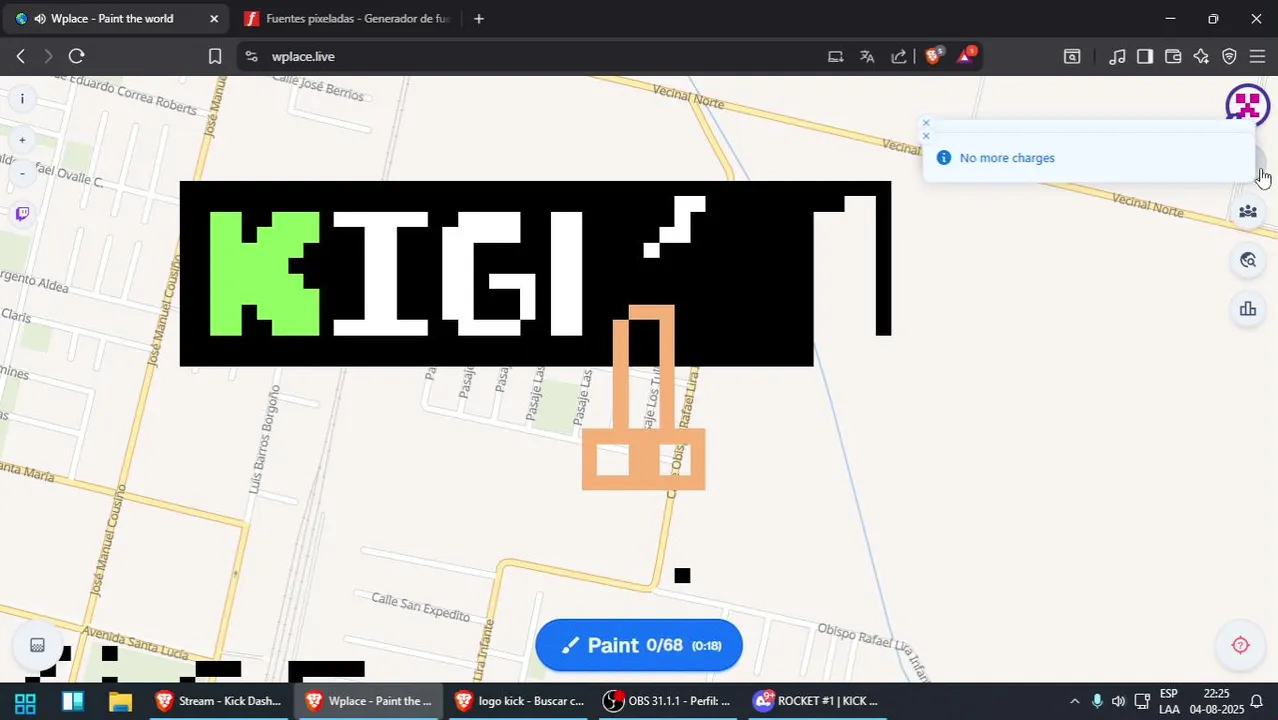Open the Brave playlist music icon
The width and height of the screenshot is (1278, 720).
pos(1117,56)
